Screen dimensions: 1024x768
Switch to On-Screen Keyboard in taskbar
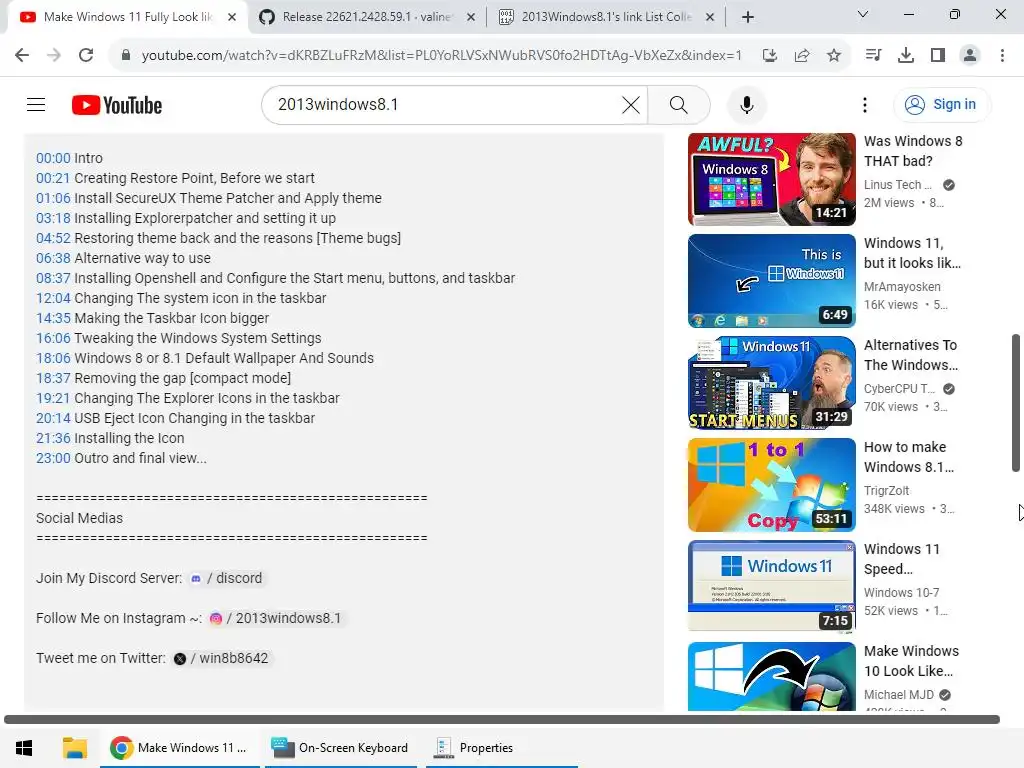pos(339,748)
